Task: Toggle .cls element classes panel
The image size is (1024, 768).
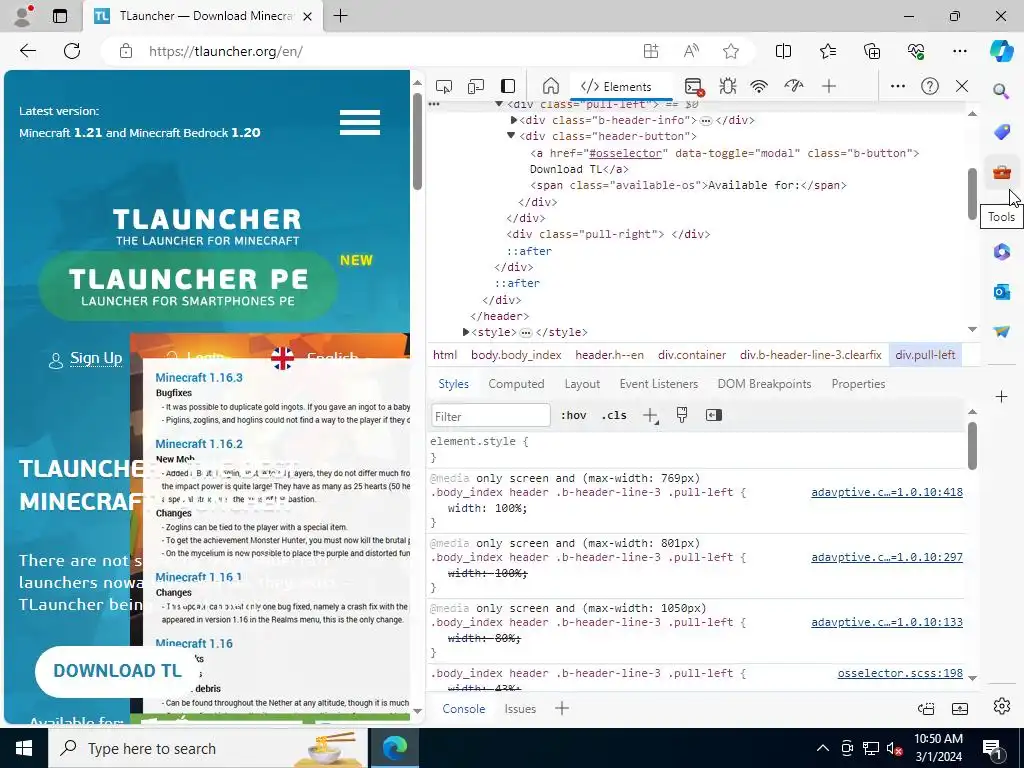Action: [x=614, y=415]
